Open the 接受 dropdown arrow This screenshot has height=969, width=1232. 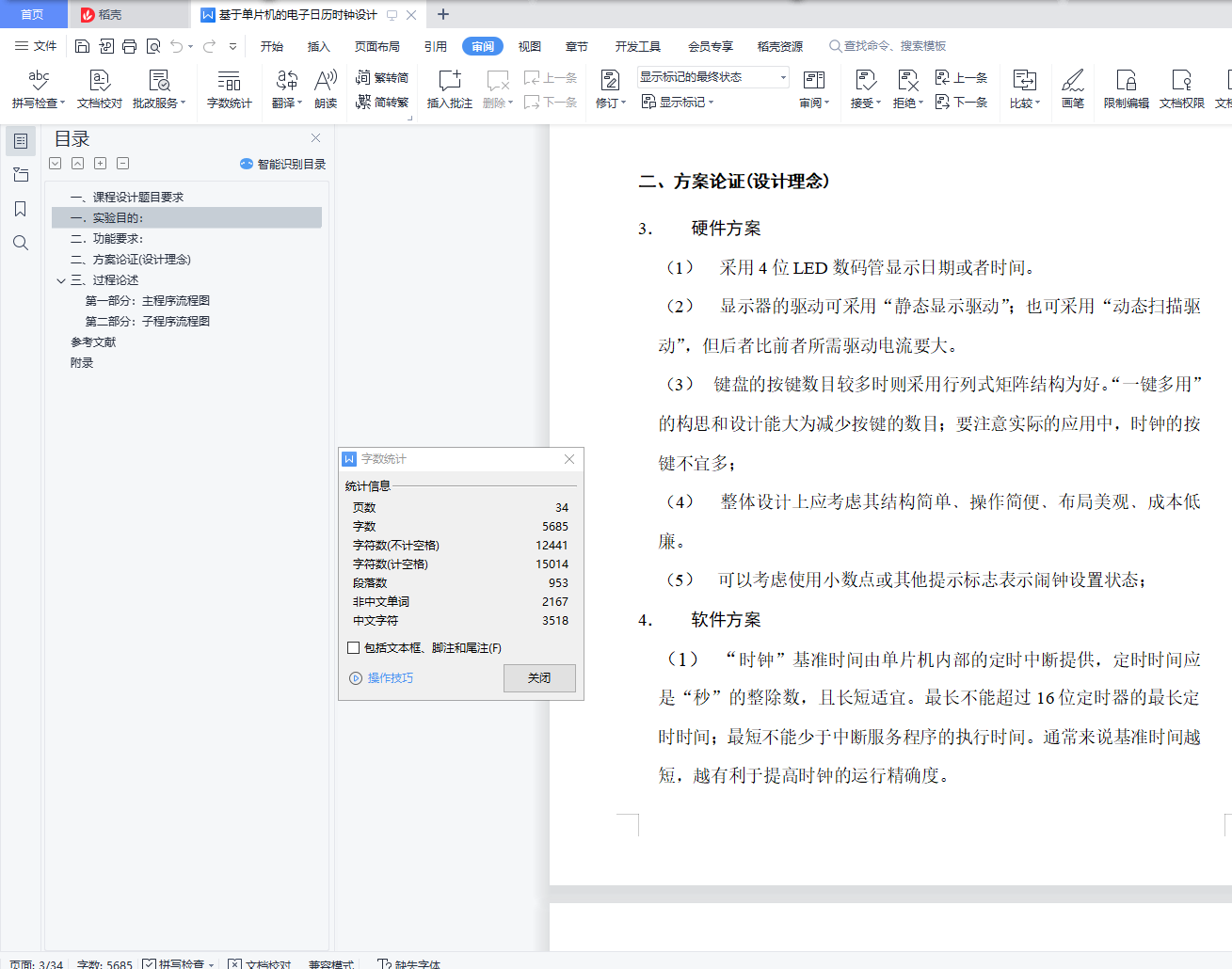tap(878, 103)
